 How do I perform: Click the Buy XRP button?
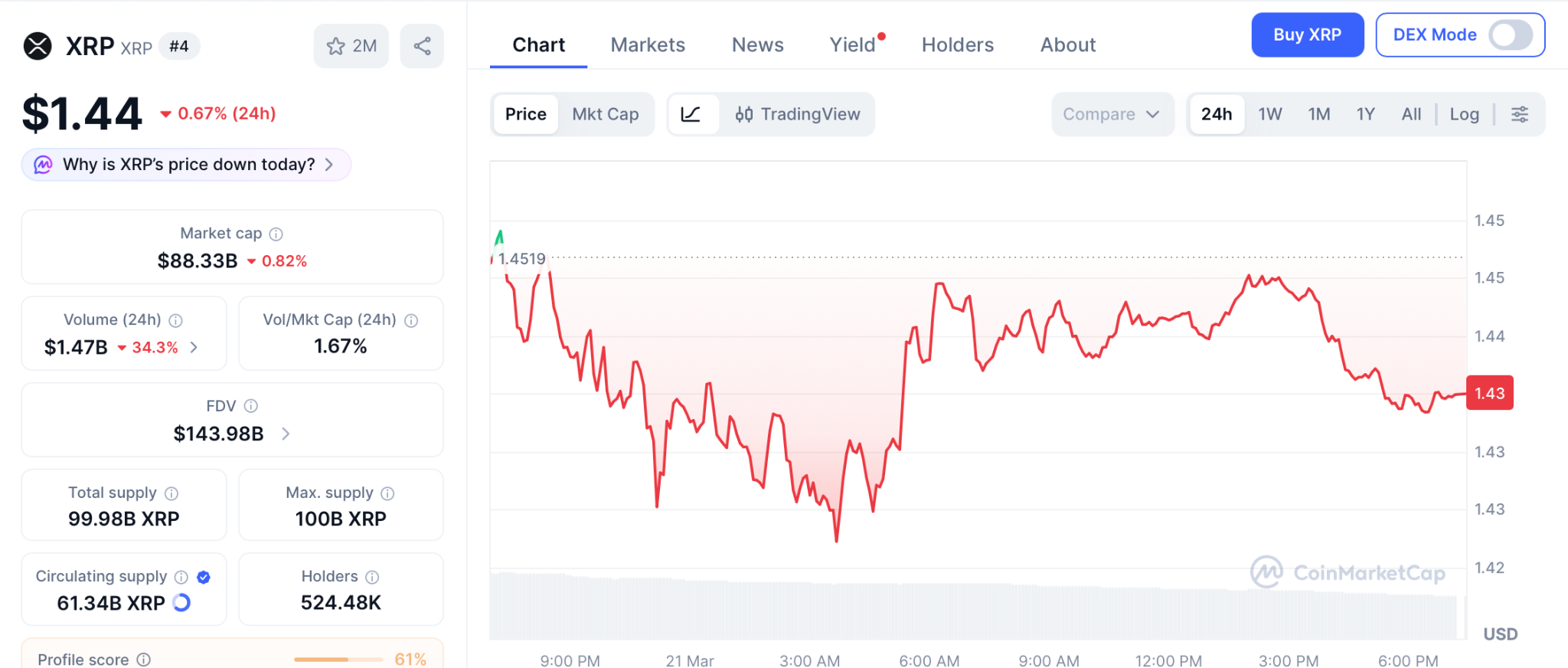(x=1307, y=34)
